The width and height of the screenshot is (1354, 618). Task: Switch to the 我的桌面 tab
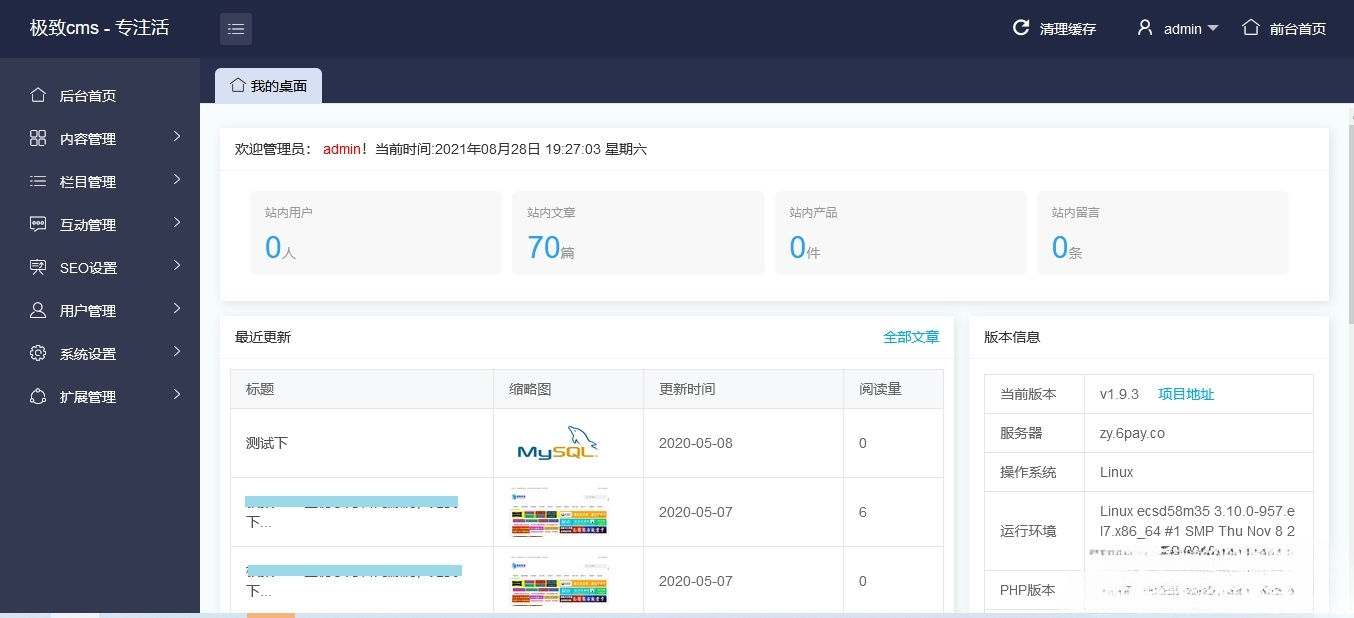pos(268,85)
